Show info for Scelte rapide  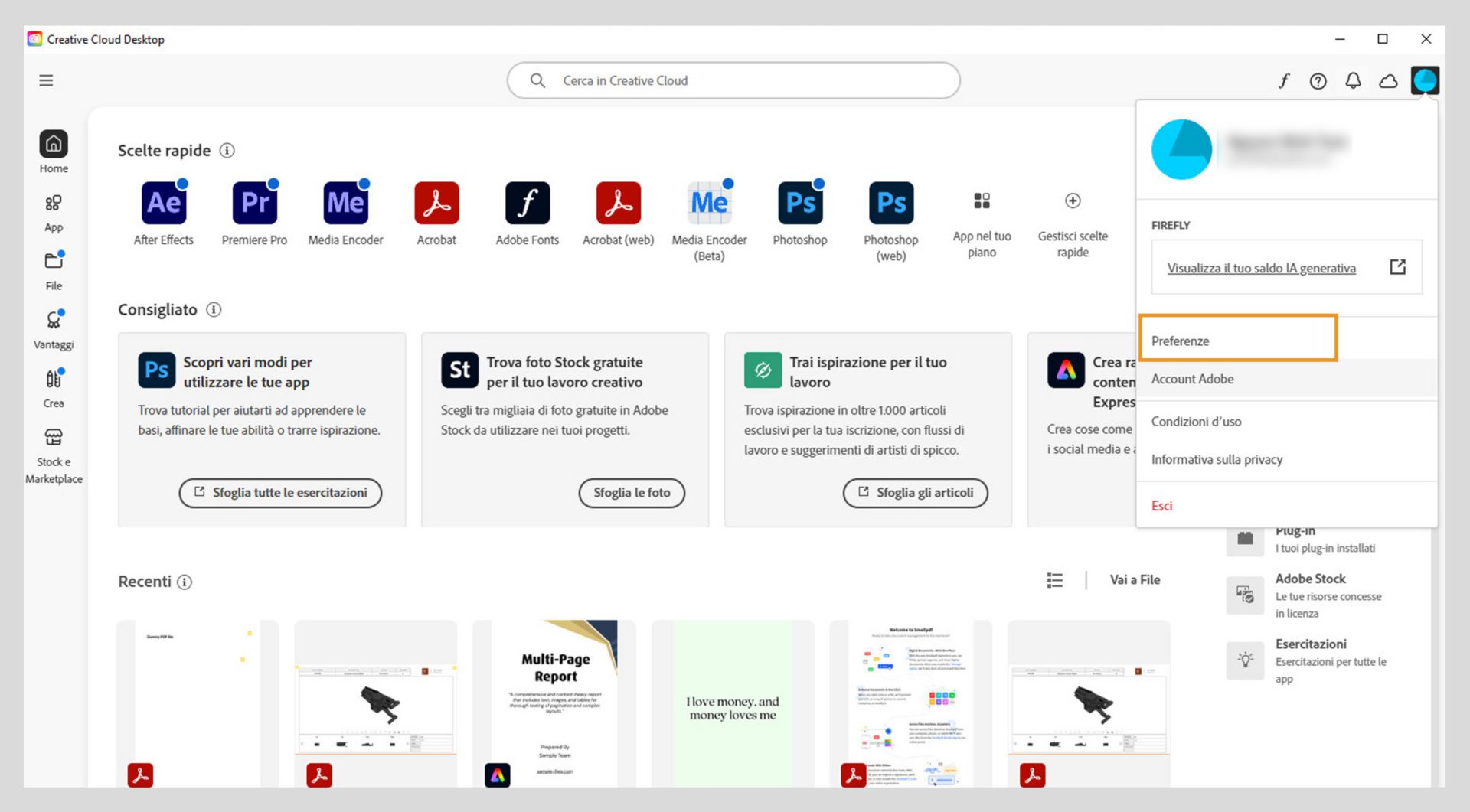[x=227, y=151]
